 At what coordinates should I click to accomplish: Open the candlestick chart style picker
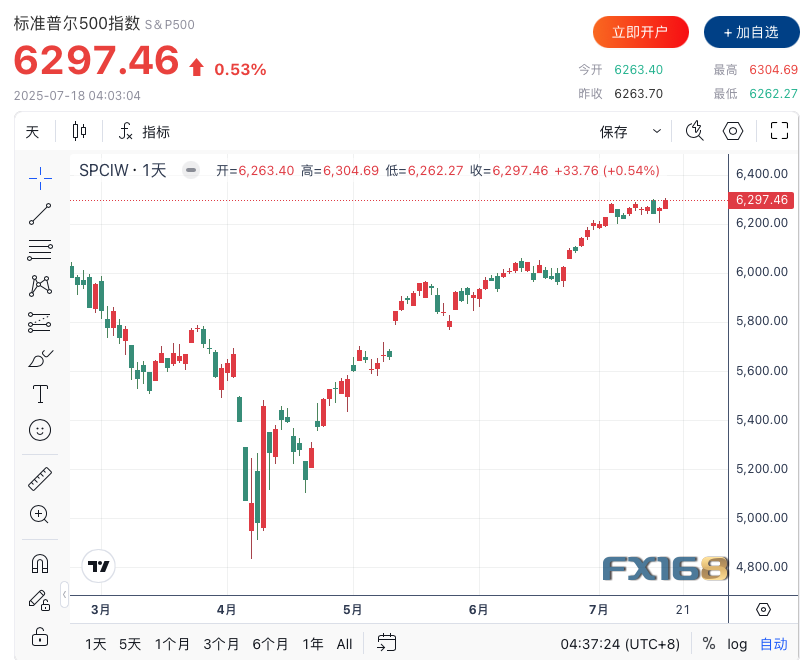click(x=80, y=131)
